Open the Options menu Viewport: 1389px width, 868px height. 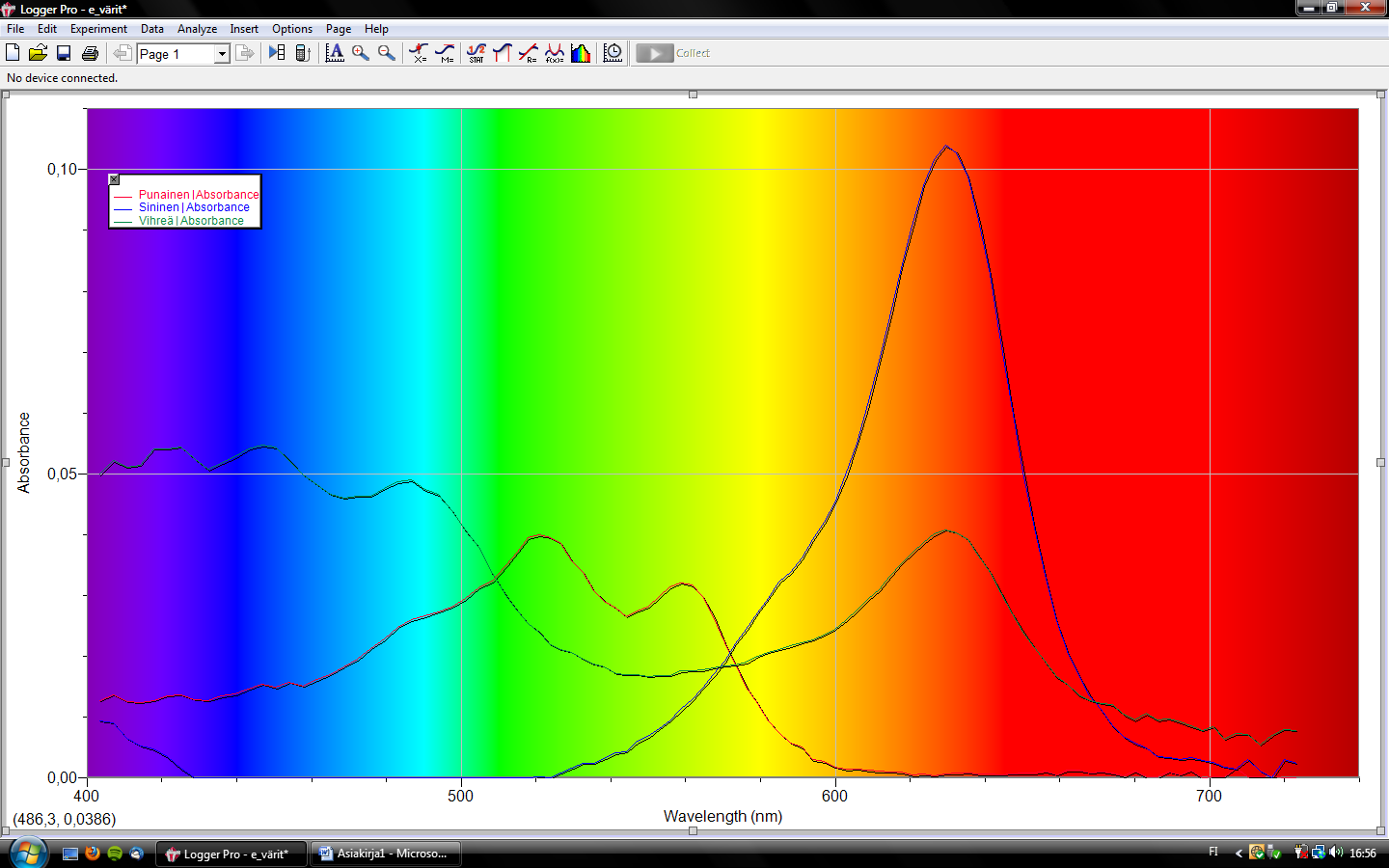pyautogui.click(x=292, y=29)
